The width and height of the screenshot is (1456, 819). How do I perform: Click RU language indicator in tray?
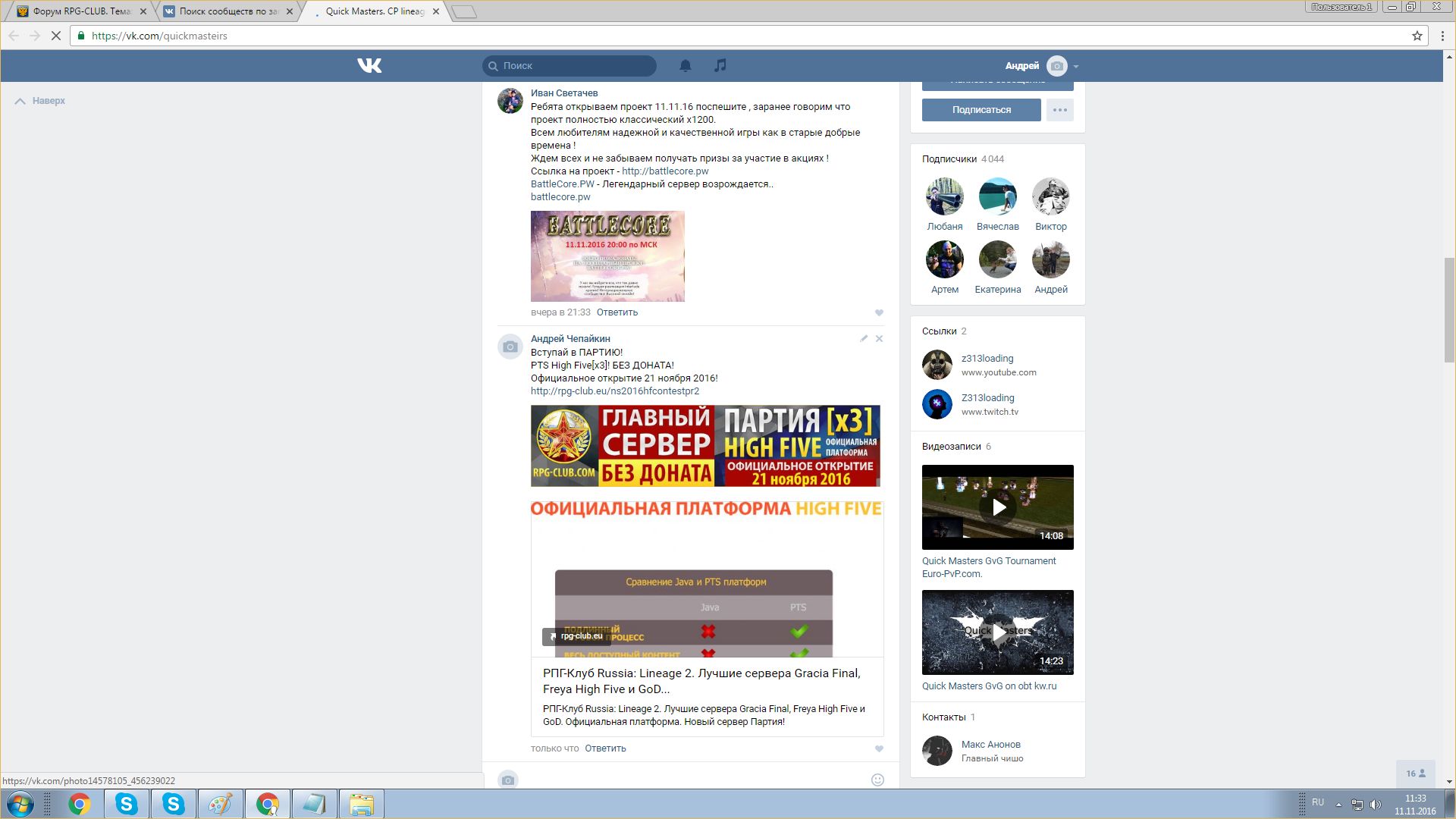pyautogui.click(x=1318, y=802)
